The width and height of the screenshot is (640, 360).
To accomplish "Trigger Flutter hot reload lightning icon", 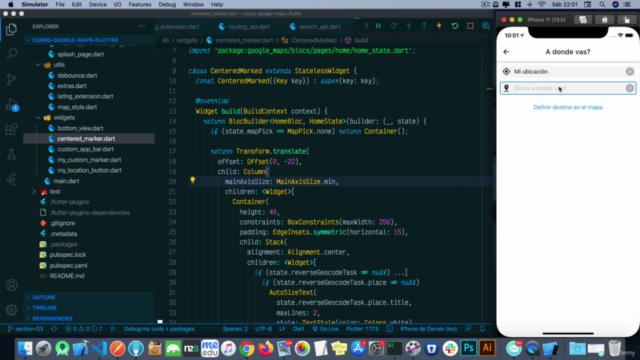I will [439, 26].
